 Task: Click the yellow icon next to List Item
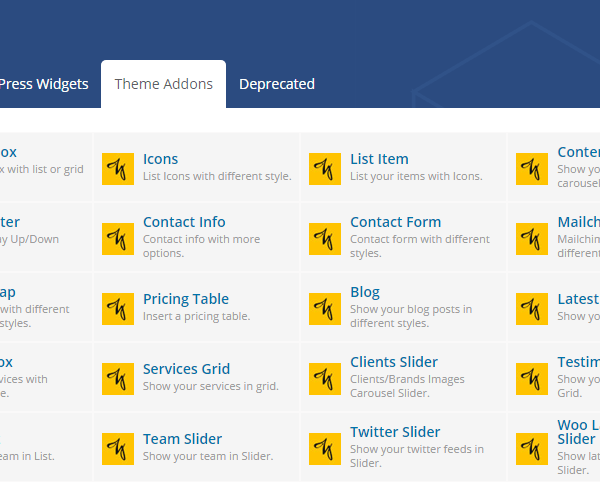coord(325,168)
